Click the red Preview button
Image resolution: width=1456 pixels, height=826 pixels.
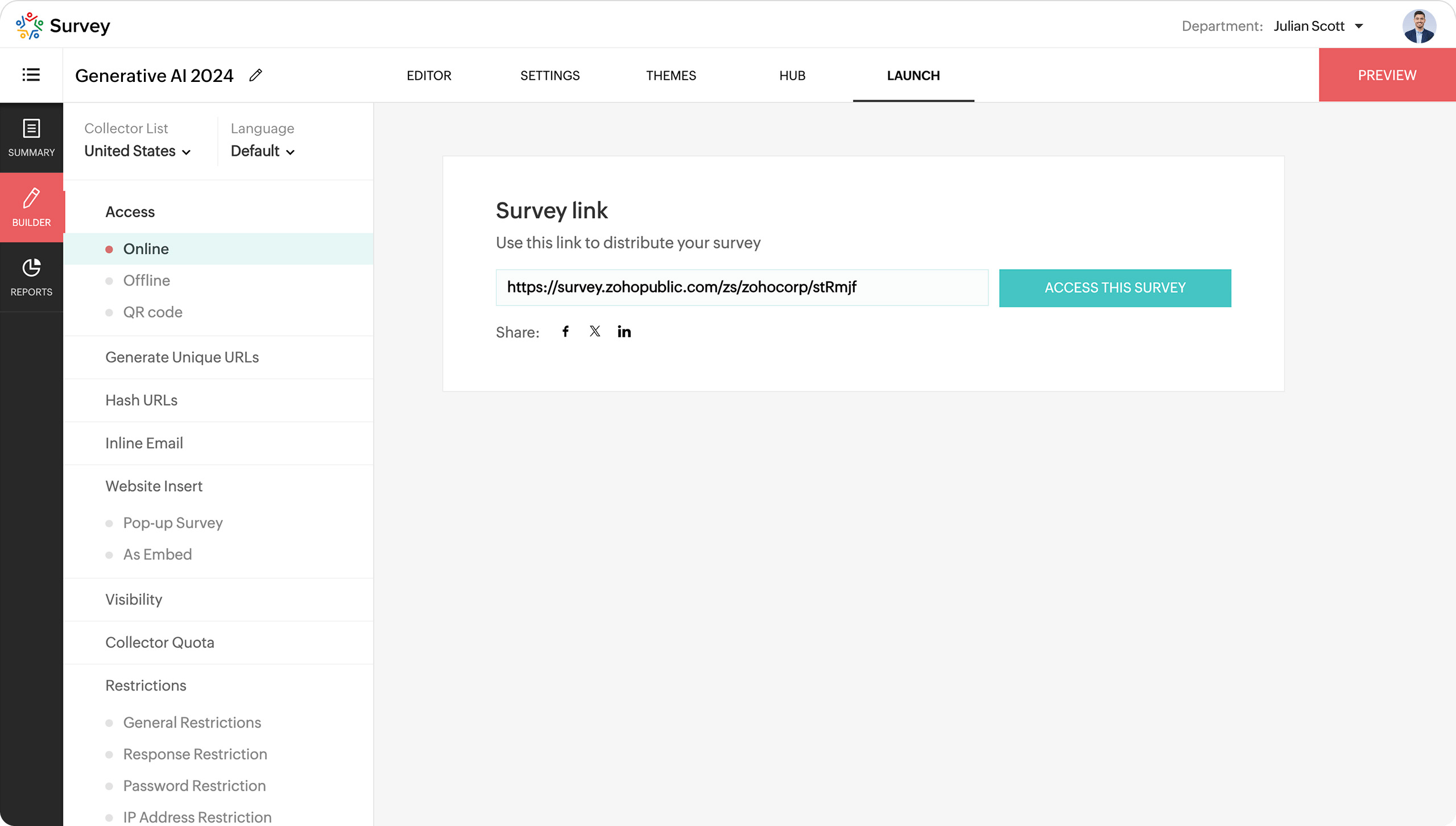tap(1387, 75)
